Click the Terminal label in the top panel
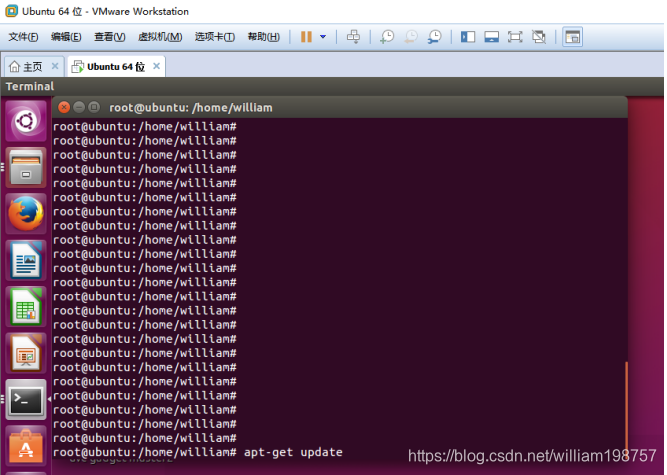 click(x=30, y=86)
